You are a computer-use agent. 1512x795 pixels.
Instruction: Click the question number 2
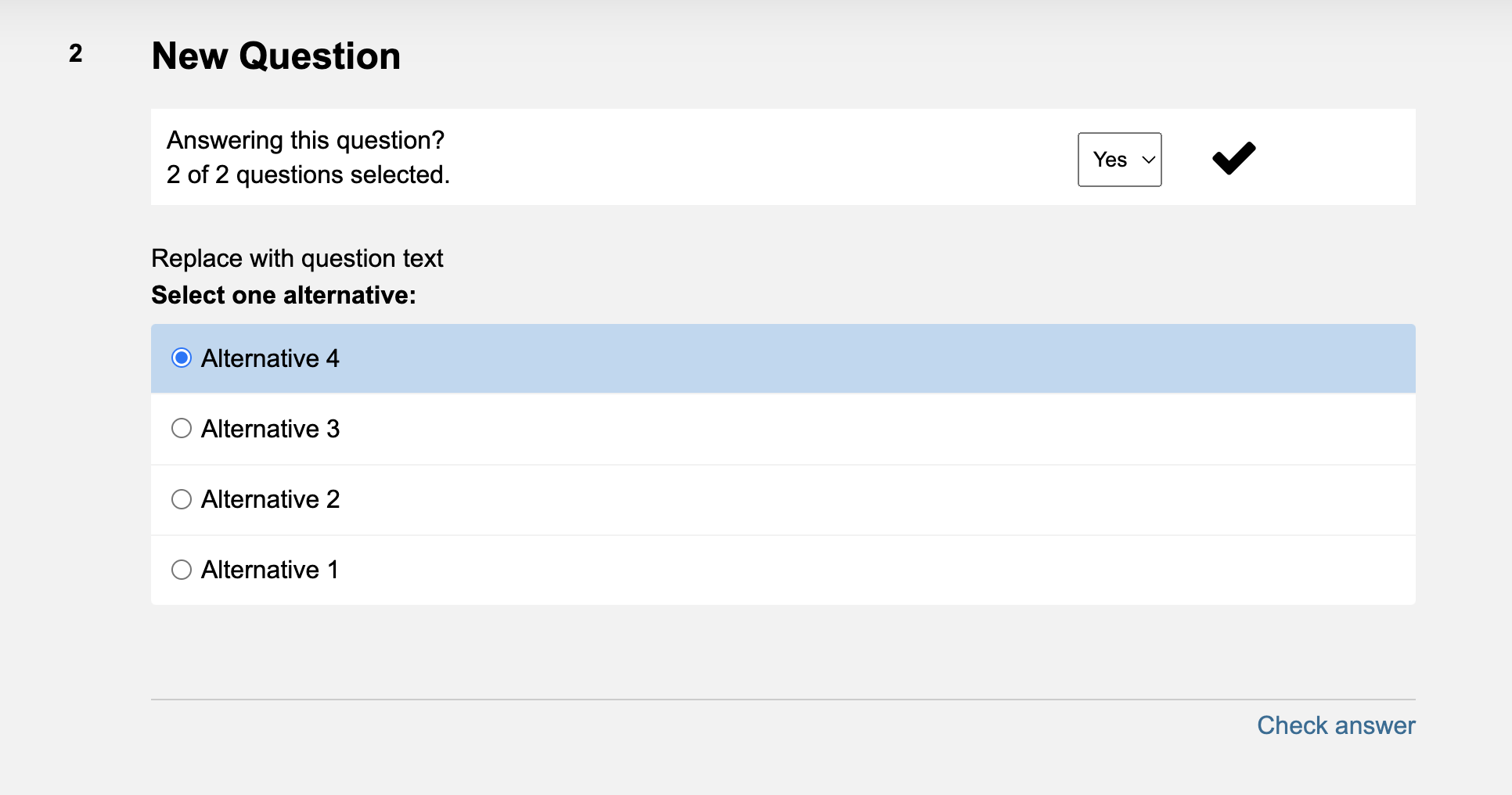pos(76,53)
